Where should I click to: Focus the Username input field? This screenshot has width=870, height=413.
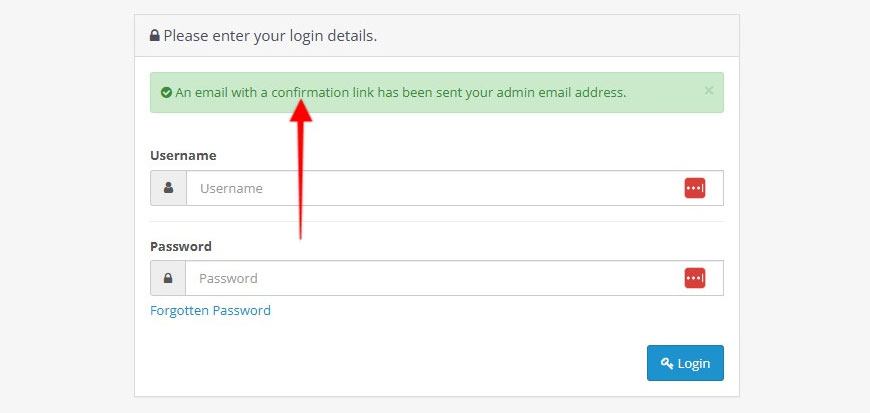click(x=454, y=188)
